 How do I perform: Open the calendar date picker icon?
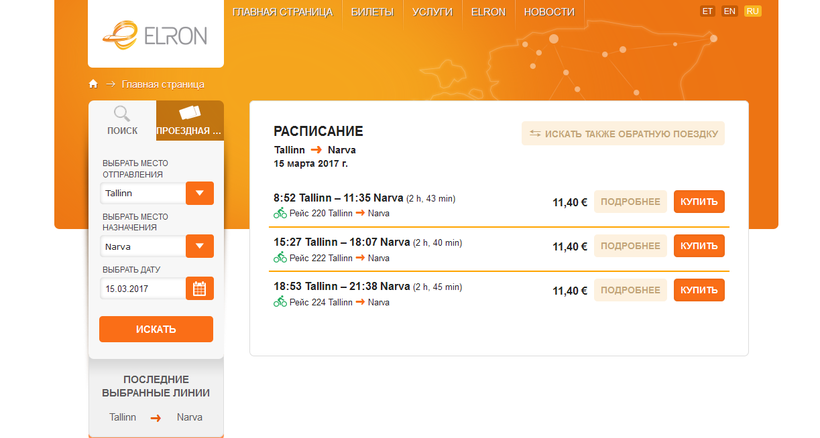[200, 289]
